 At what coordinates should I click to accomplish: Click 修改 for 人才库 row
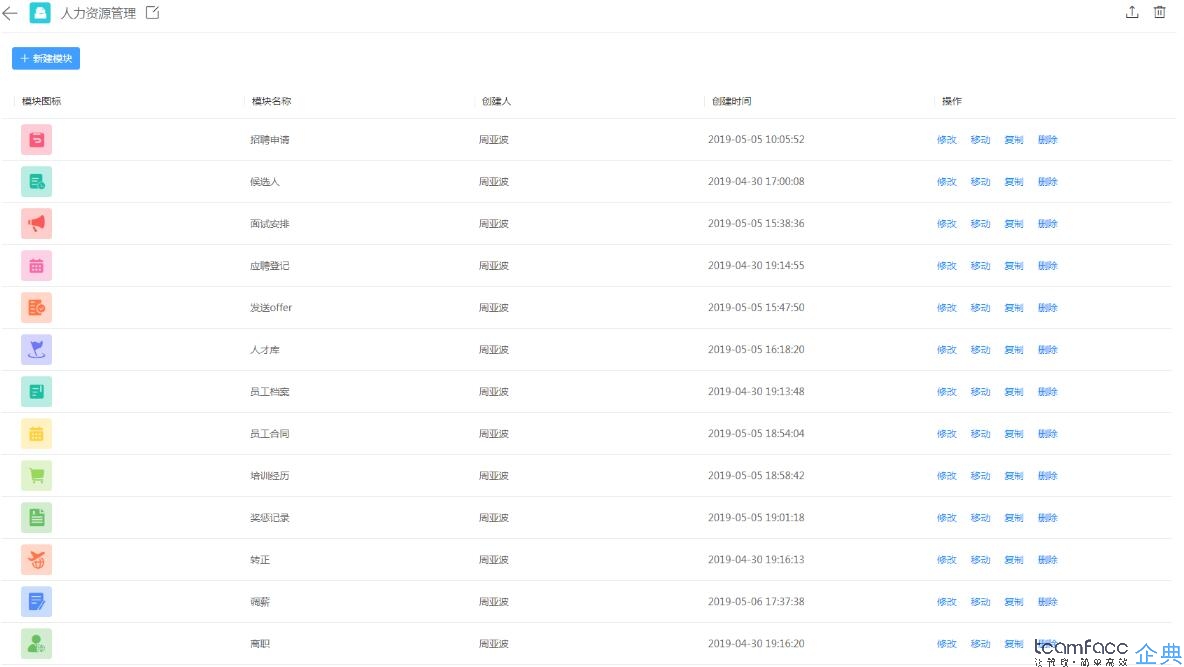coord(947,350)
